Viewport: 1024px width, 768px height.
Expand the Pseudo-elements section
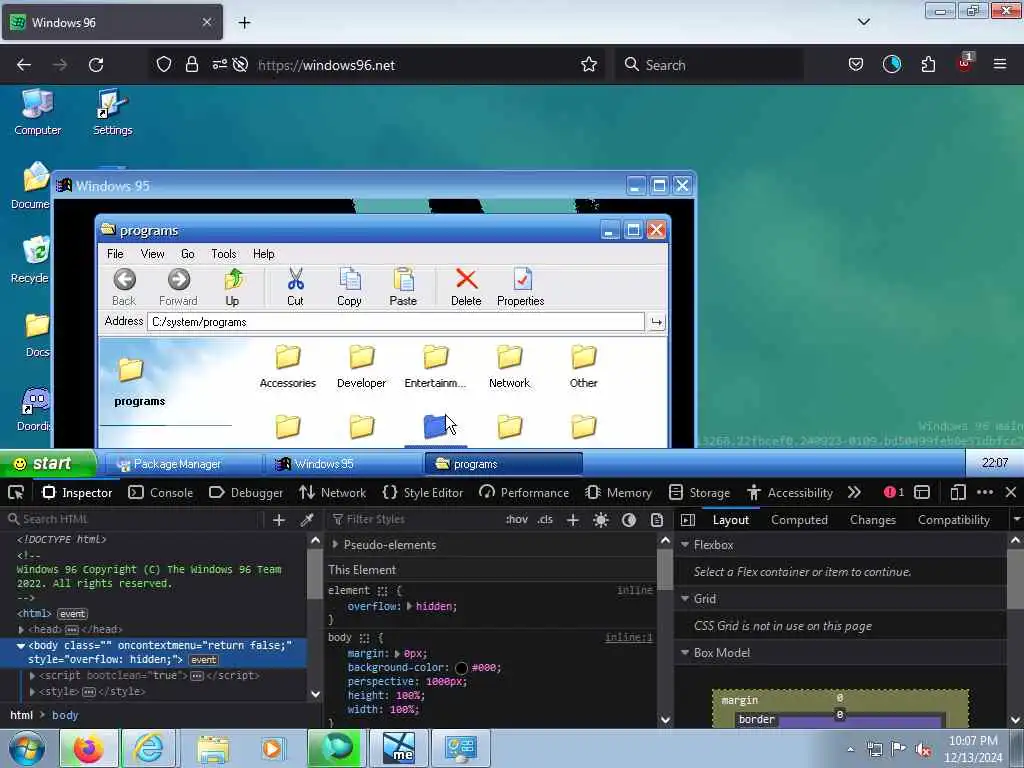coord(335,545)
